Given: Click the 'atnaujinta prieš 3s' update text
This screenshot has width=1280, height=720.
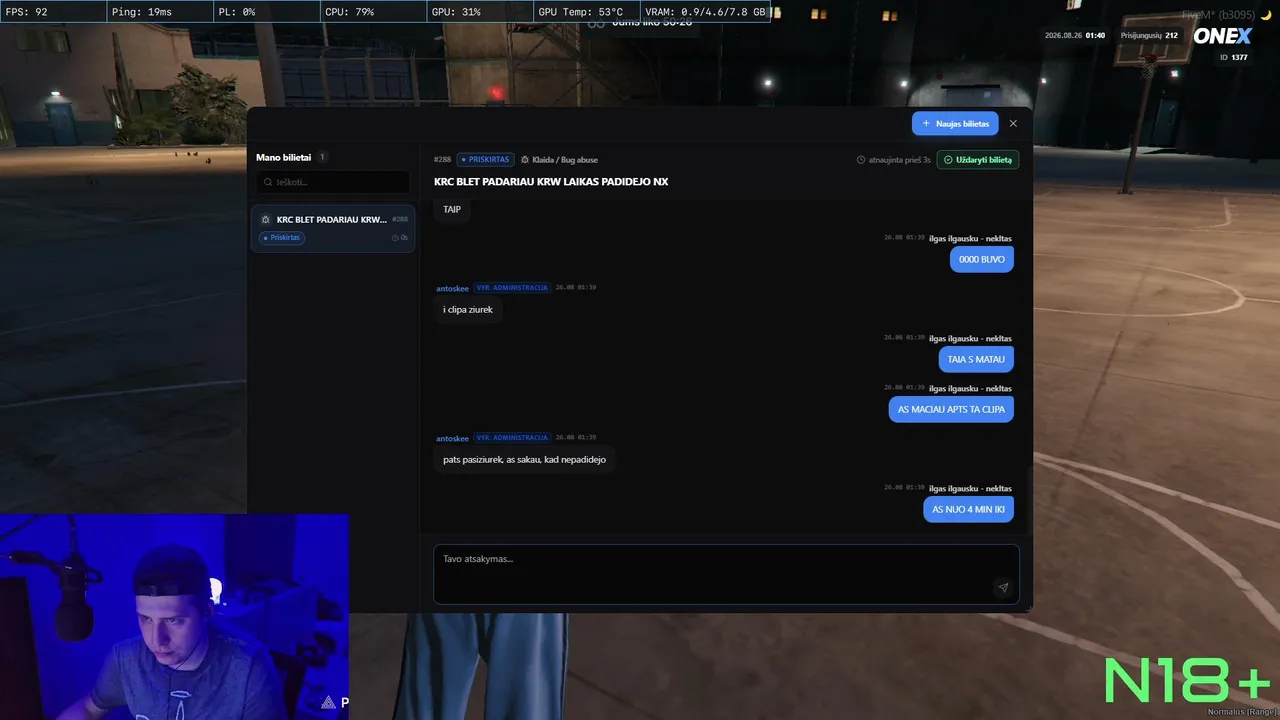Looking at the screenshot, I should click(x=899, y=160).
